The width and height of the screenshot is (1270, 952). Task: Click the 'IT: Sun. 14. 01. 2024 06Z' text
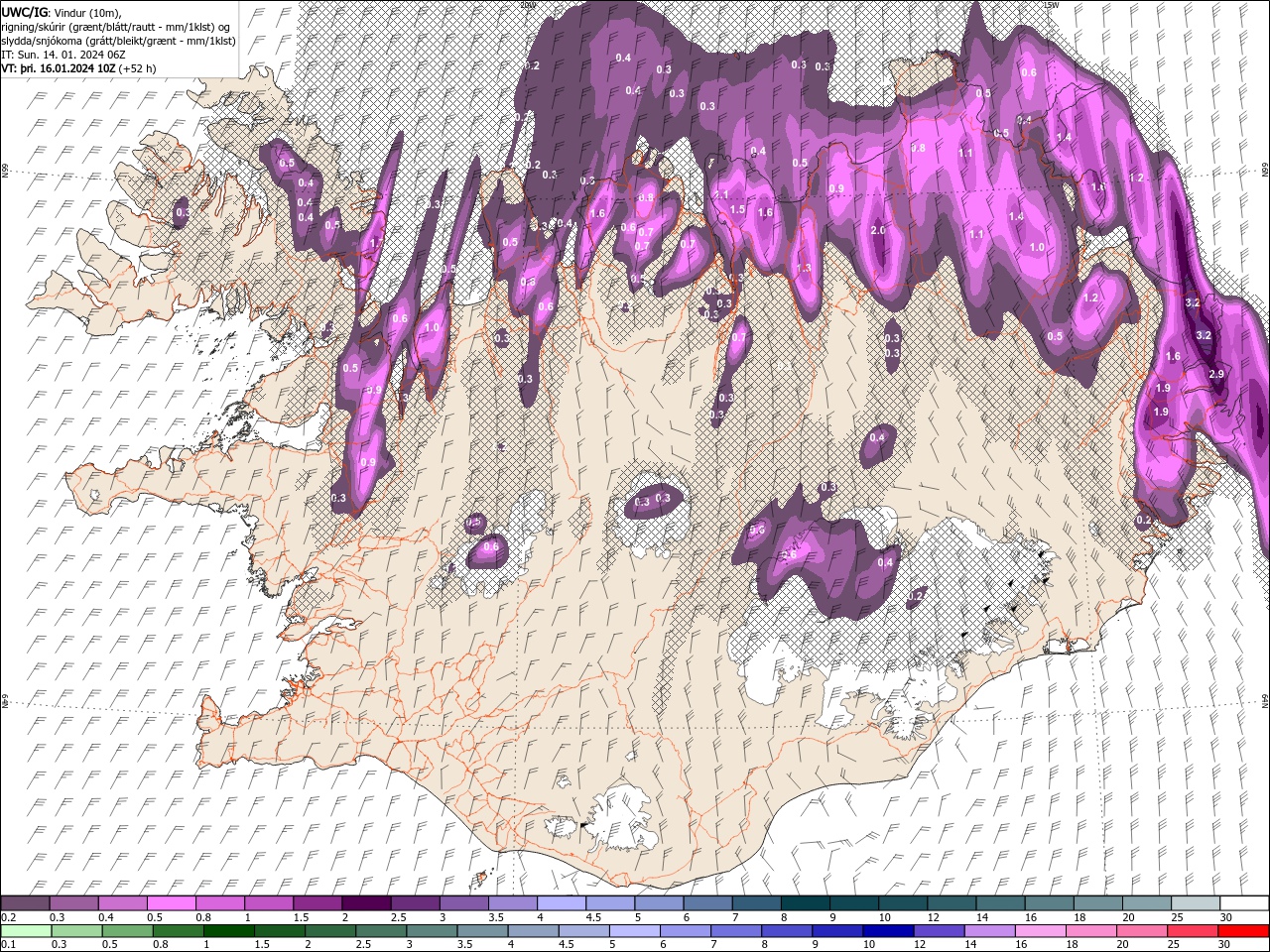click(63, 55)
